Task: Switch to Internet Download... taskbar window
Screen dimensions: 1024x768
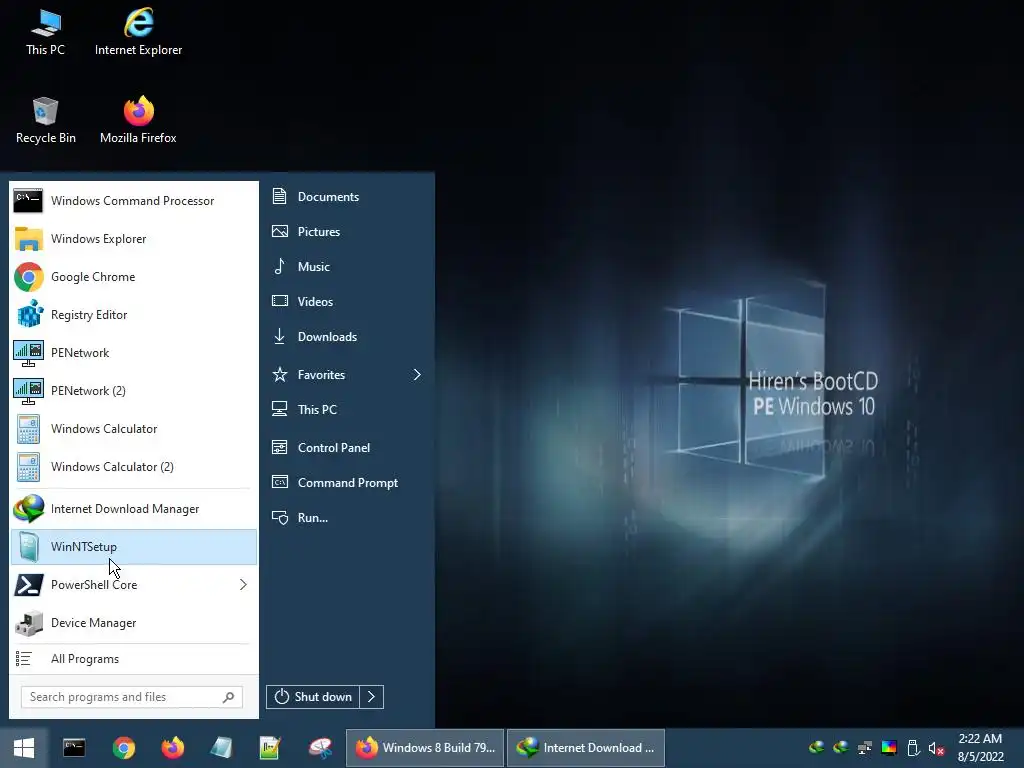Action: 586,748
